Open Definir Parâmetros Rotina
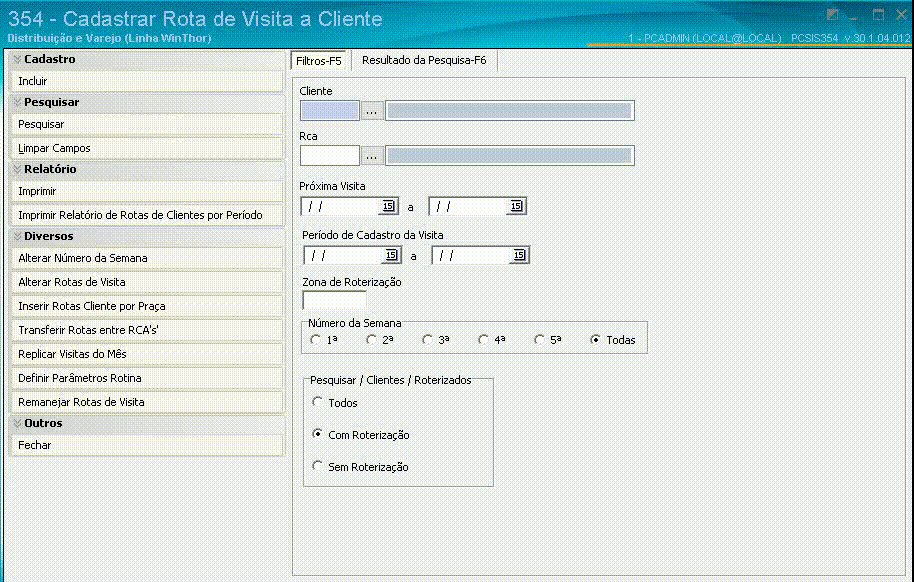Viewport: 914px width, 582px height. 147,378
